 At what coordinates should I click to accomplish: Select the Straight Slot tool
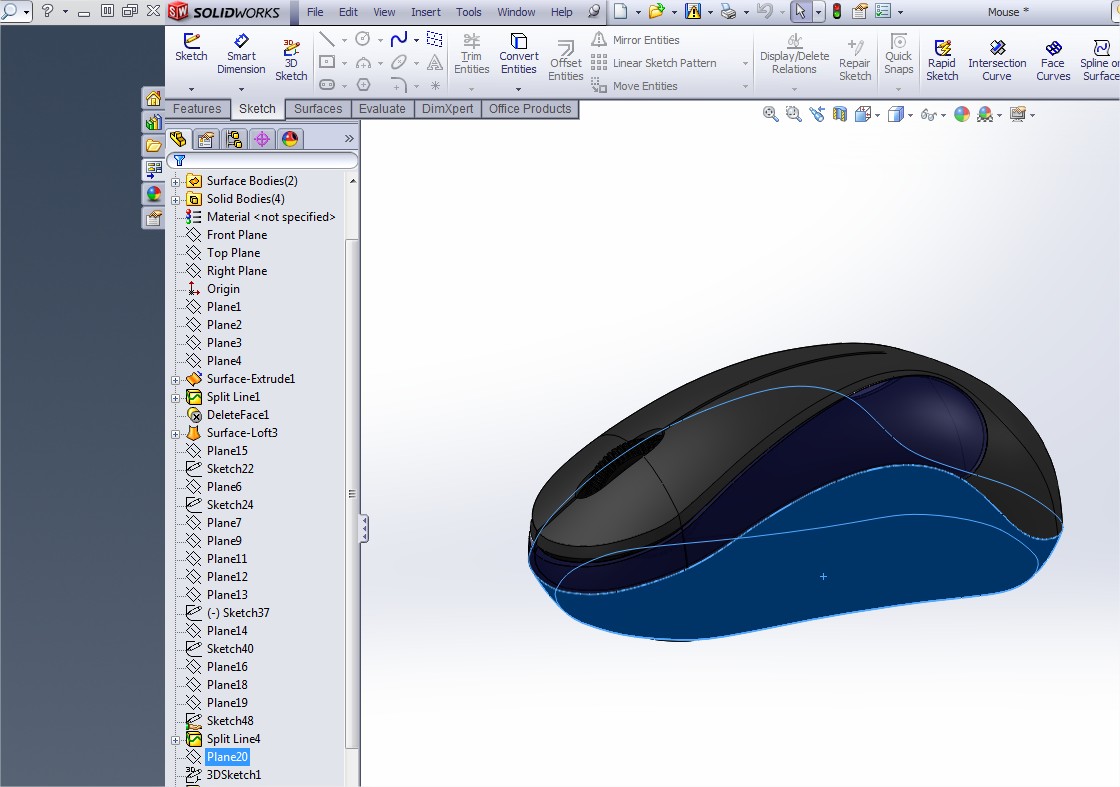(327, 85)
